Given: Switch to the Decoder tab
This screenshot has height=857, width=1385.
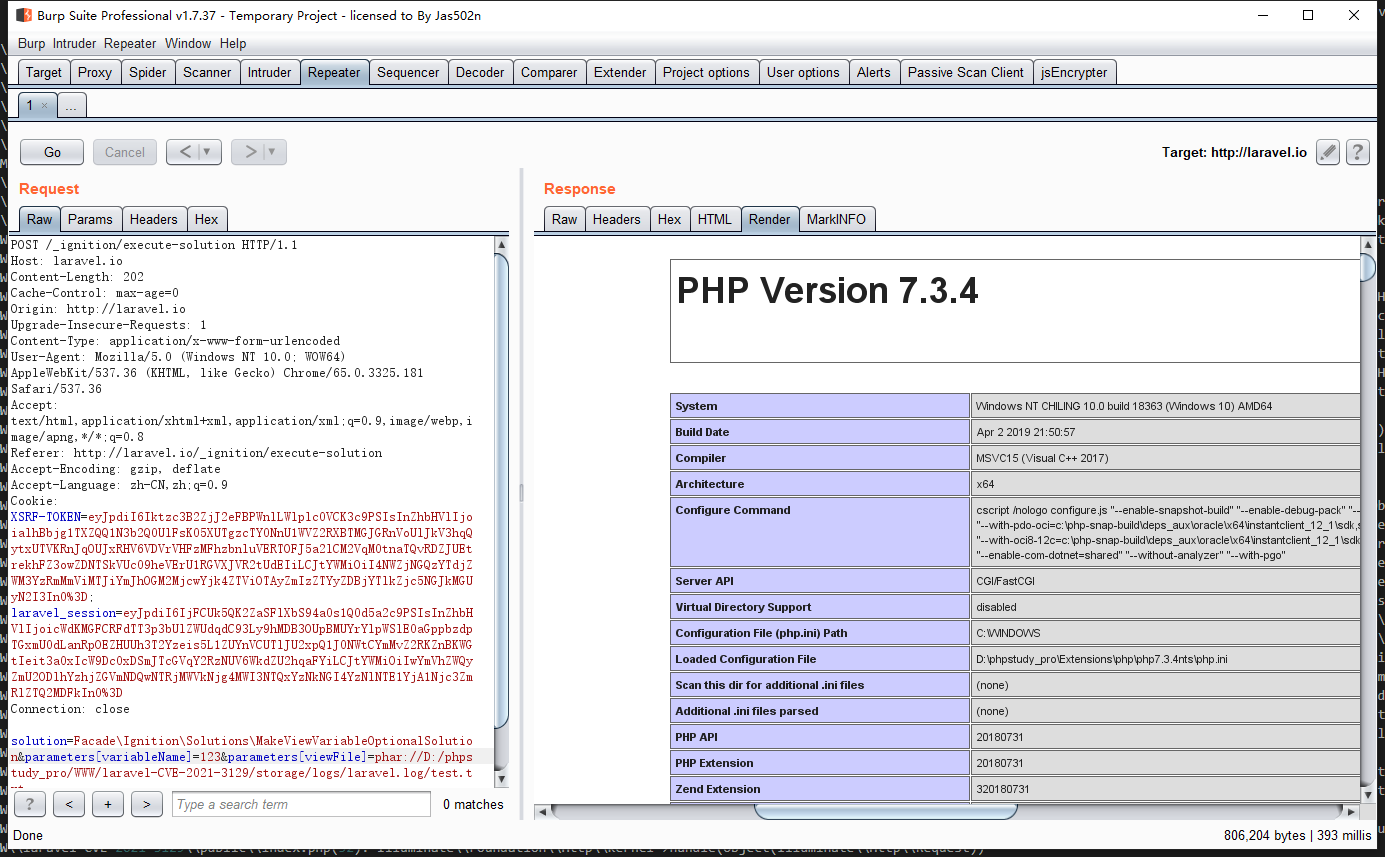Looking at the screenshot, I should click(480, 72).
